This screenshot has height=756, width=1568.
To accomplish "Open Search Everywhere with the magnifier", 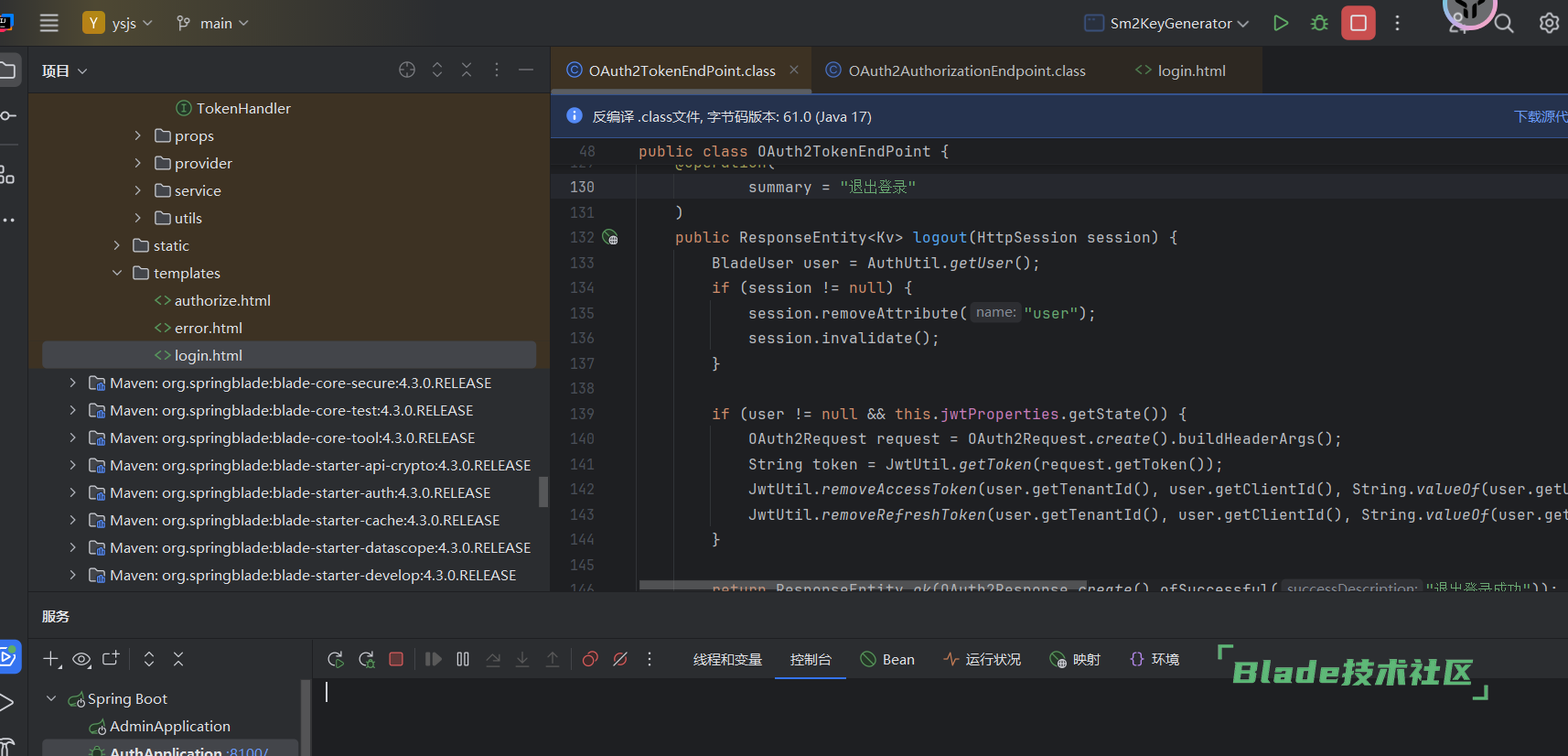I will pyautogui.click(x=1504, y=24).
